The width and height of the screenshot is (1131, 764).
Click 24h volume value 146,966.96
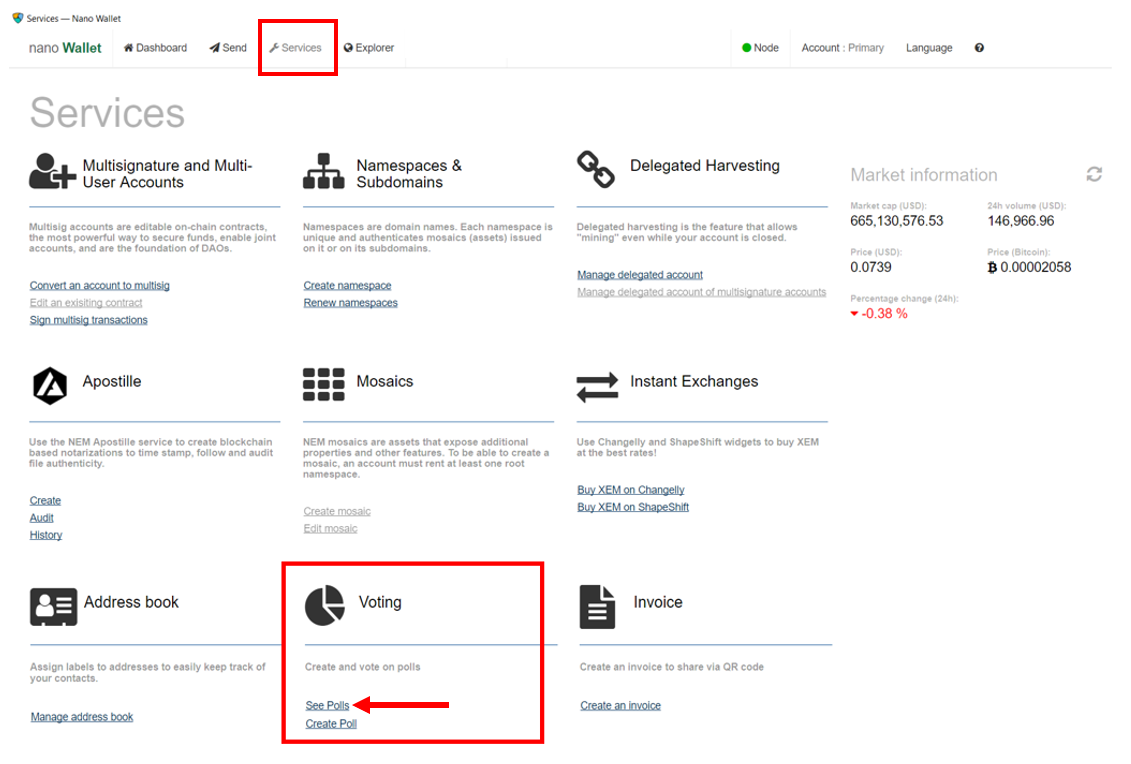click(x=1021, y=221)
